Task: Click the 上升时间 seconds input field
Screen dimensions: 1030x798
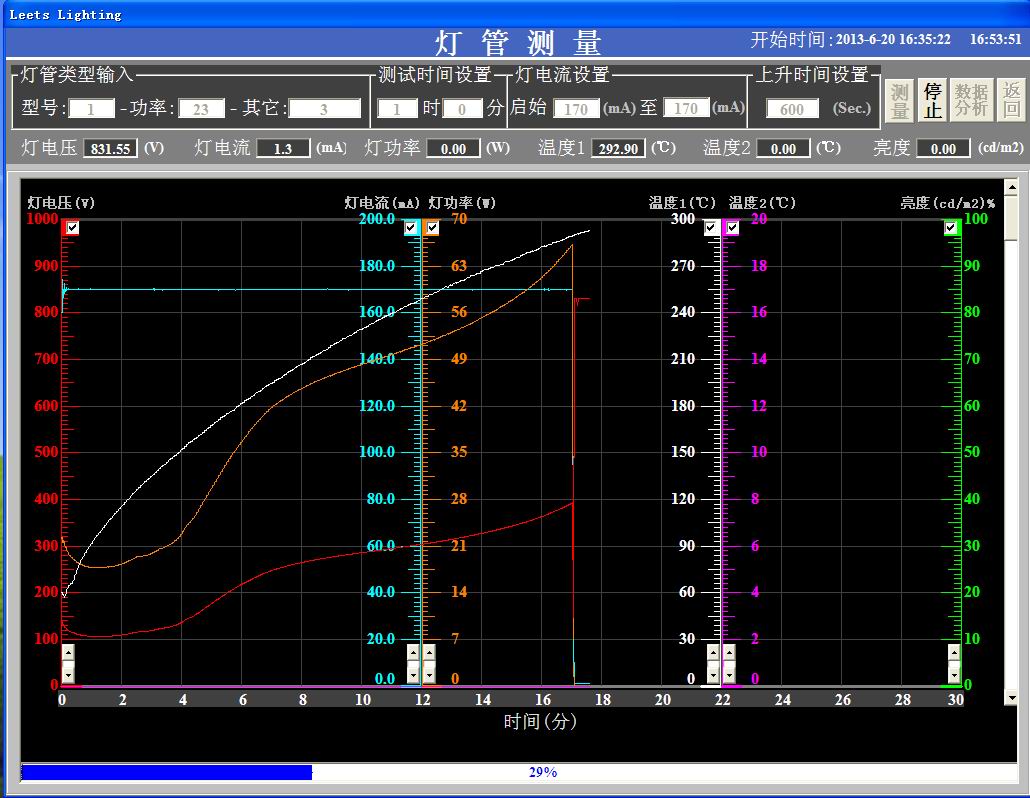Action: 792,109
